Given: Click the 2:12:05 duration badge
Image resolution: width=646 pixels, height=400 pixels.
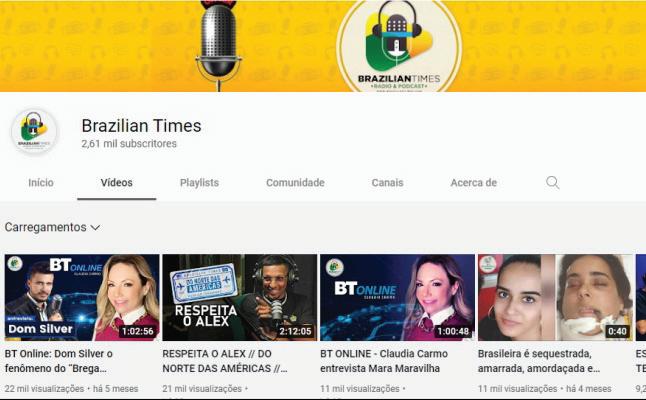Looking at the screenshot, I should [x=295, y=331].
